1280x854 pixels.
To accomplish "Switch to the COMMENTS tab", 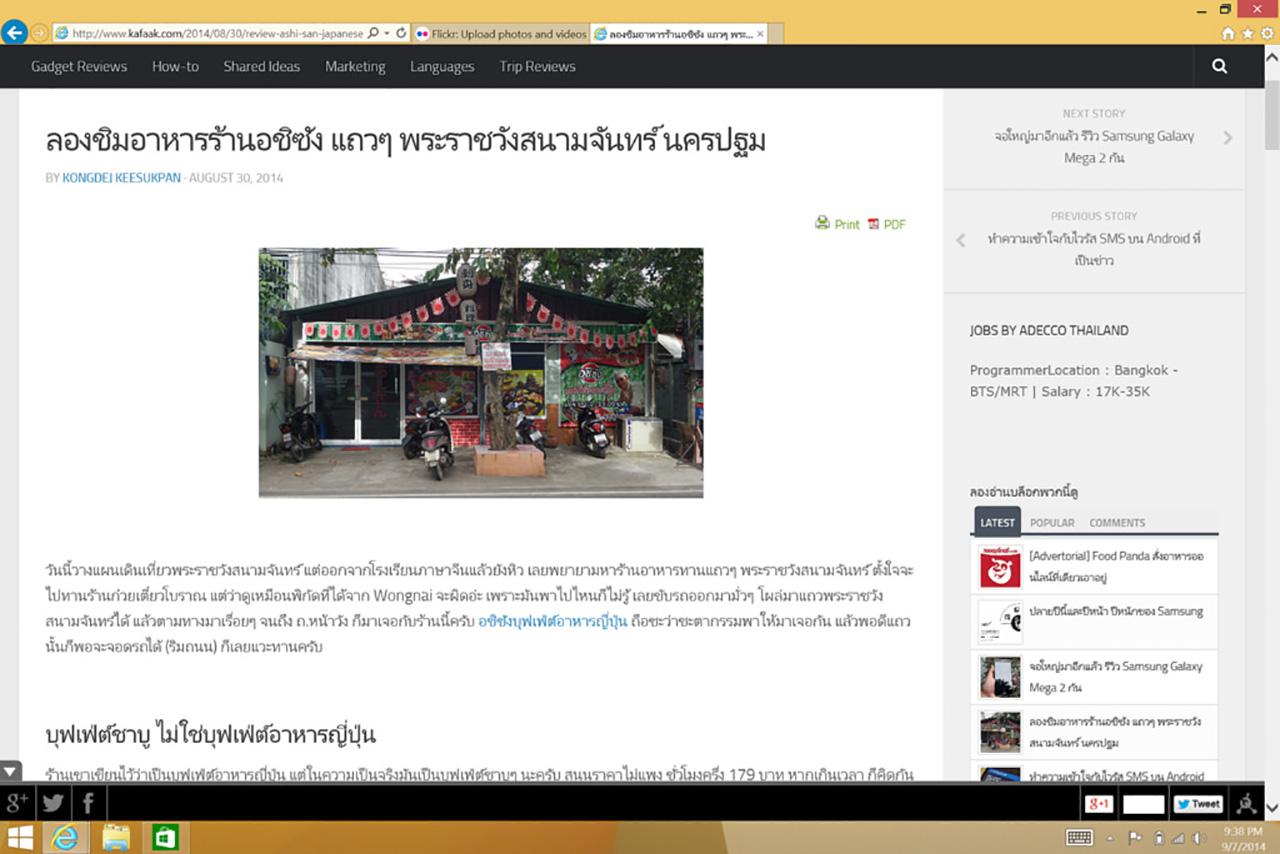I will click(1117, 523).
